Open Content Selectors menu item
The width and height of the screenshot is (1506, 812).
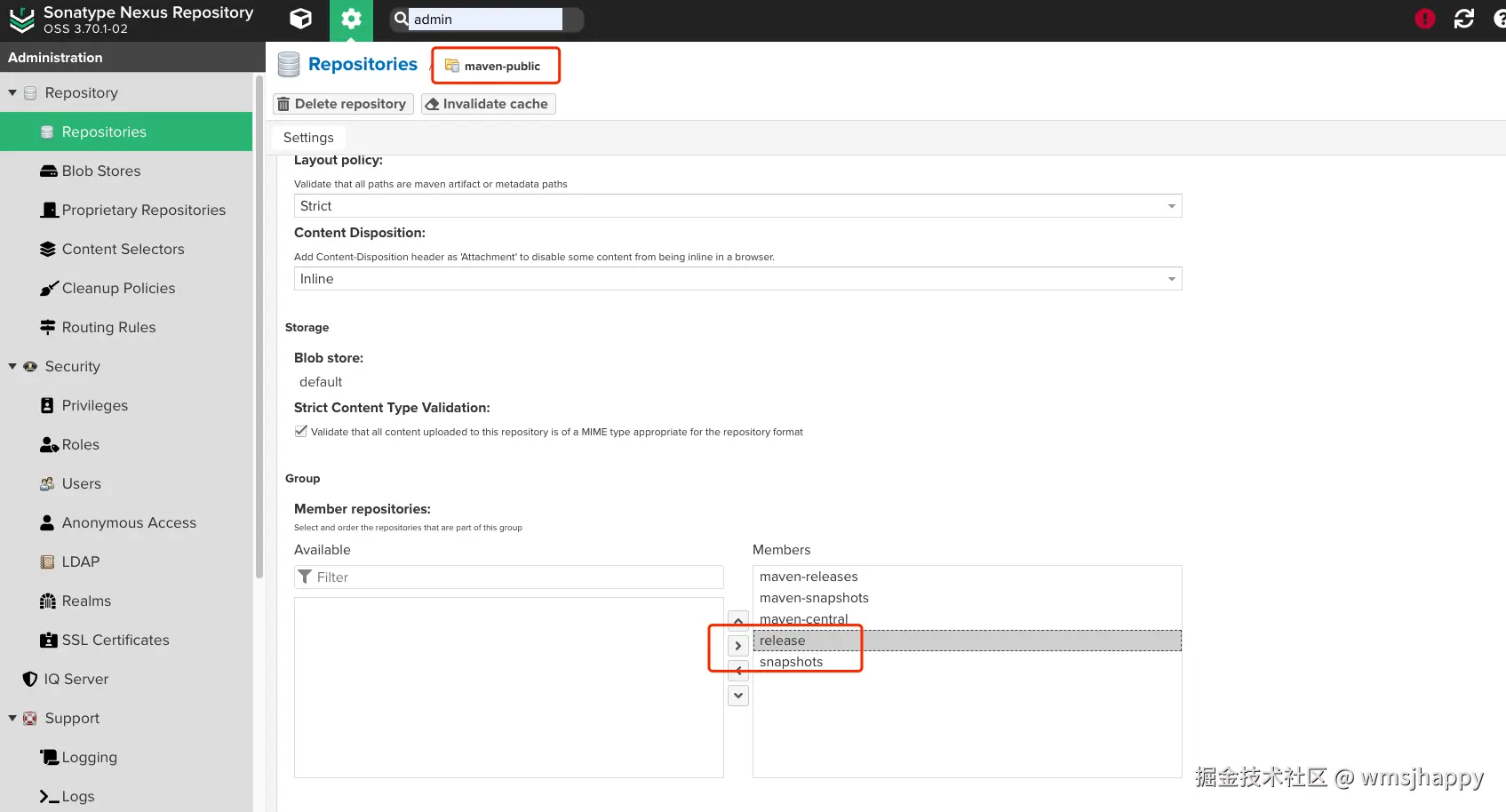[x=126, y=249]
